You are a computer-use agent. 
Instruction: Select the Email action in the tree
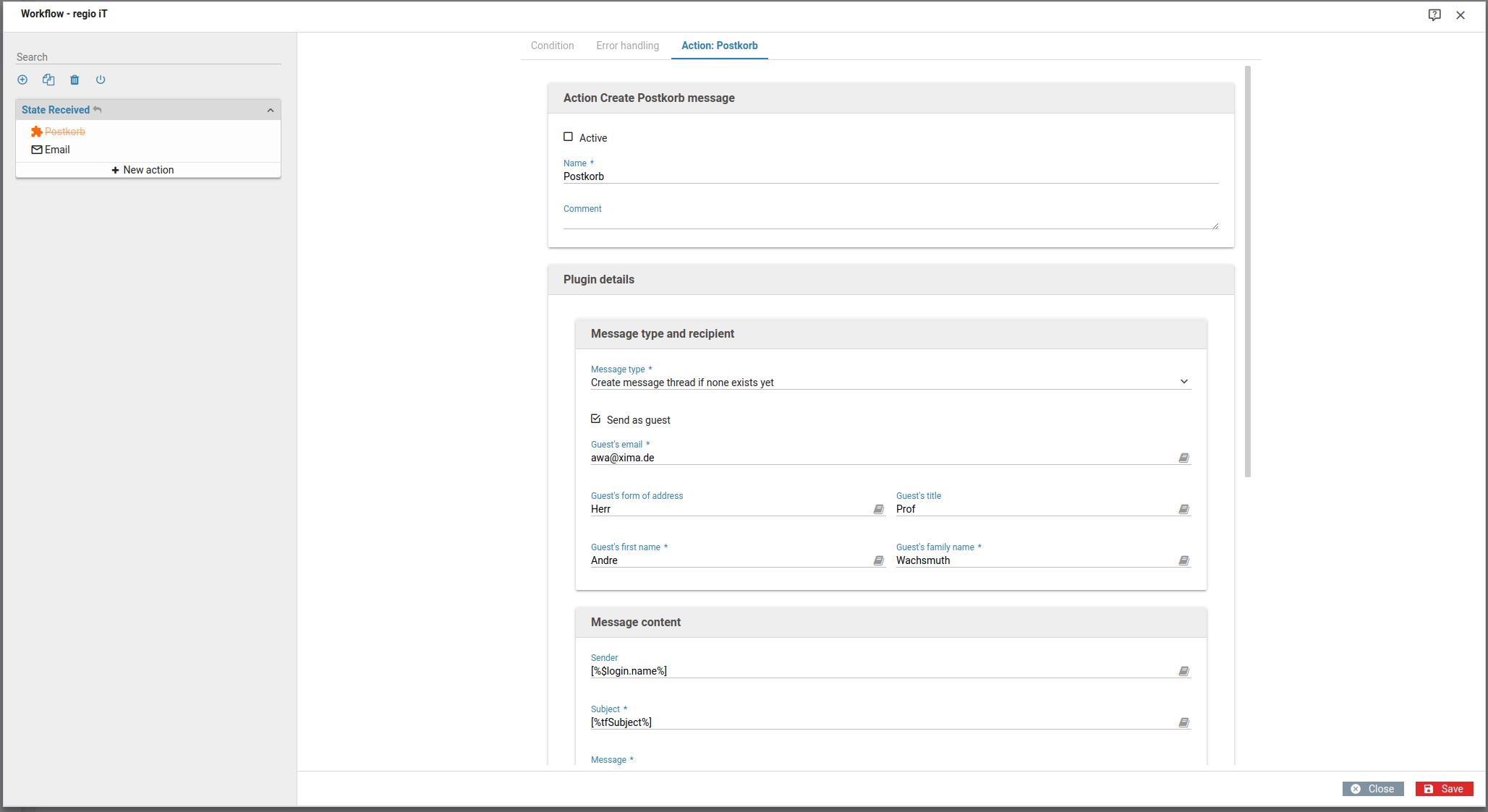coord(57,150)
